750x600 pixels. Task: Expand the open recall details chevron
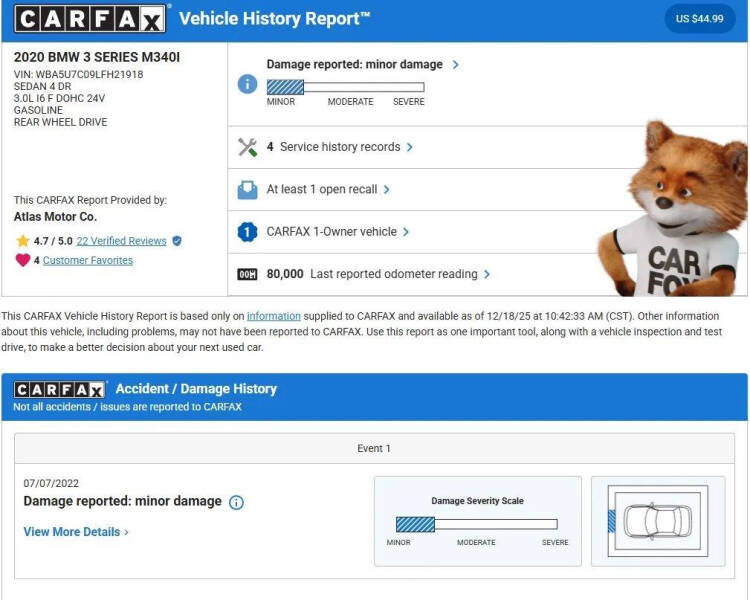click(x=387, y=189)
